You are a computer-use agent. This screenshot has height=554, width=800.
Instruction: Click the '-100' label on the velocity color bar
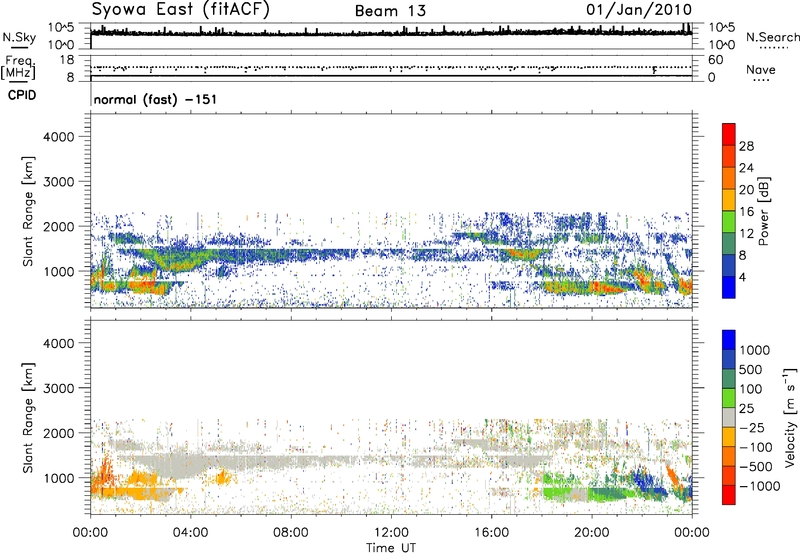click(756, 447)
